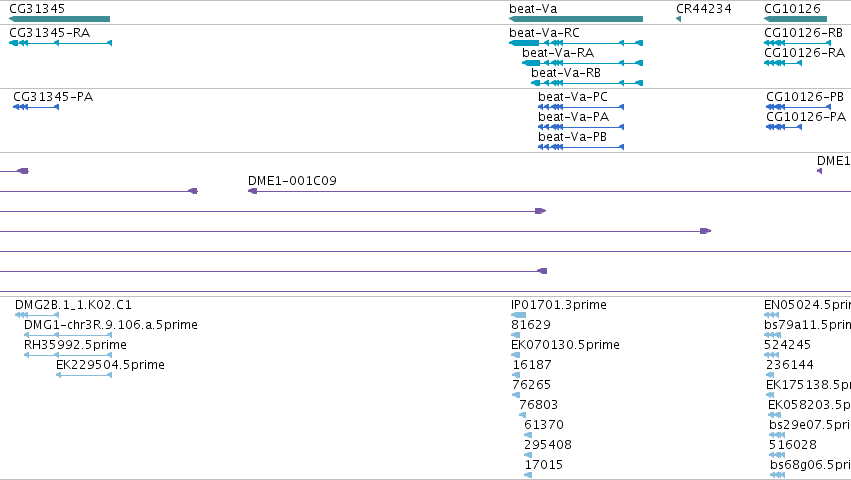Select the IP01701.3prime EST glyph
Viewport: 851px width, 480px height.
point(518,315)
